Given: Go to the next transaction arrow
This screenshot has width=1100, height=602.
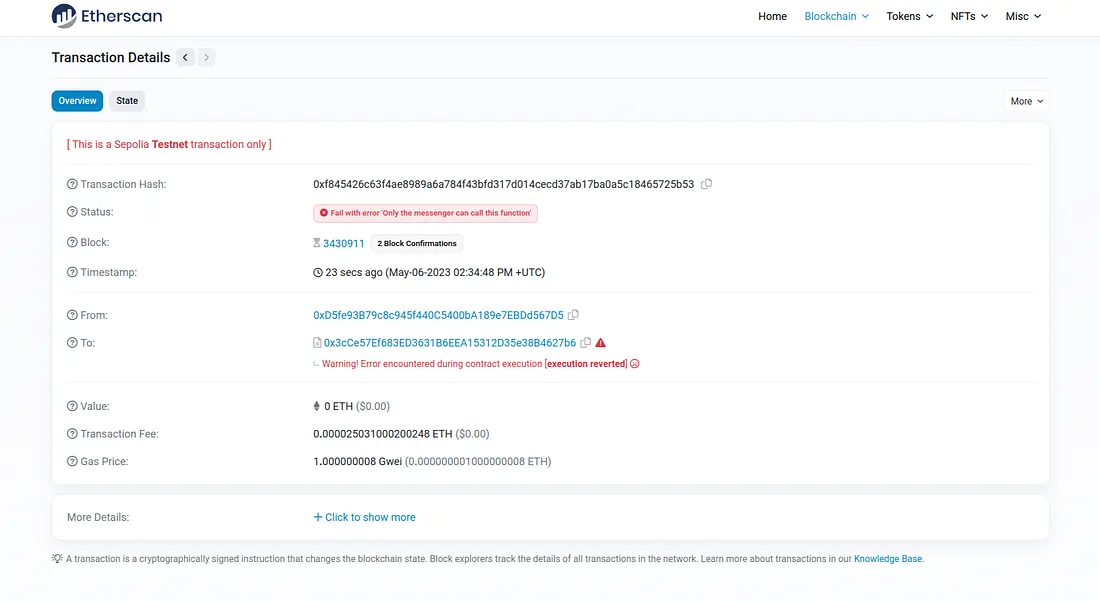Looking at the screenshot, I should (207, 58).
